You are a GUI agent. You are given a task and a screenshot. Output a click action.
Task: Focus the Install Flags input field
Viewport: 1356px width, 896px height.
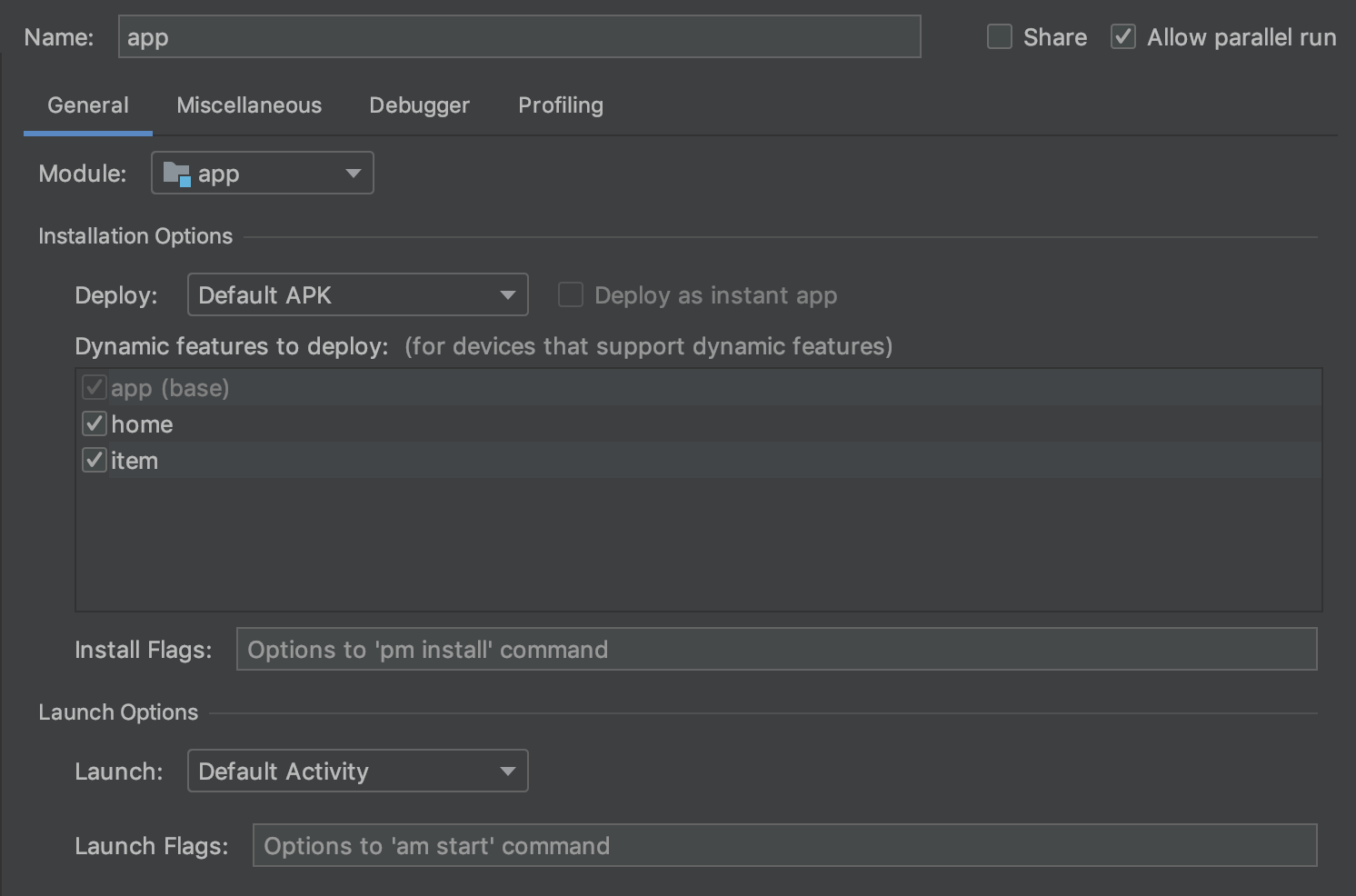click(776, 650)
